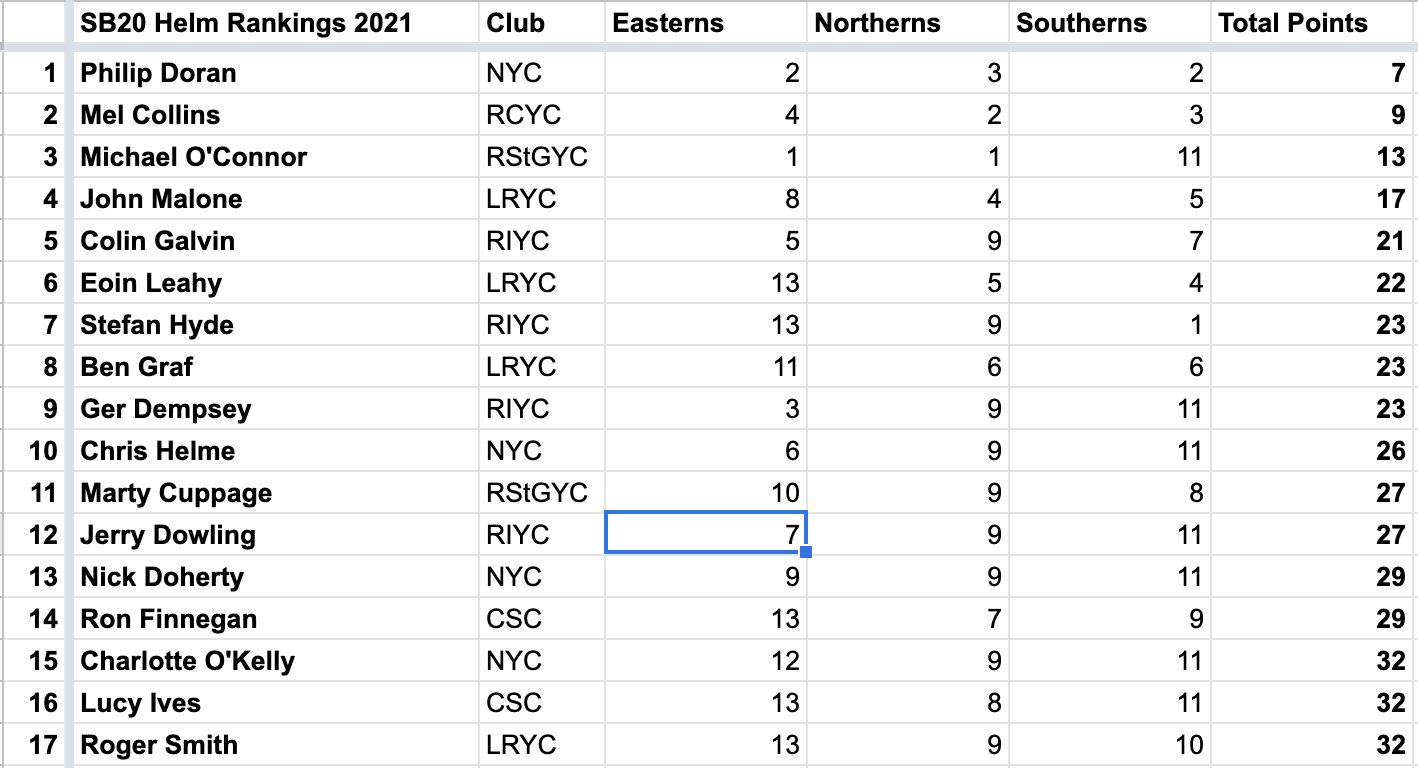Select Michael O'Connor's club cell RStGYC
This screenshot has width=1418, height=768.
tap(542, 157)
